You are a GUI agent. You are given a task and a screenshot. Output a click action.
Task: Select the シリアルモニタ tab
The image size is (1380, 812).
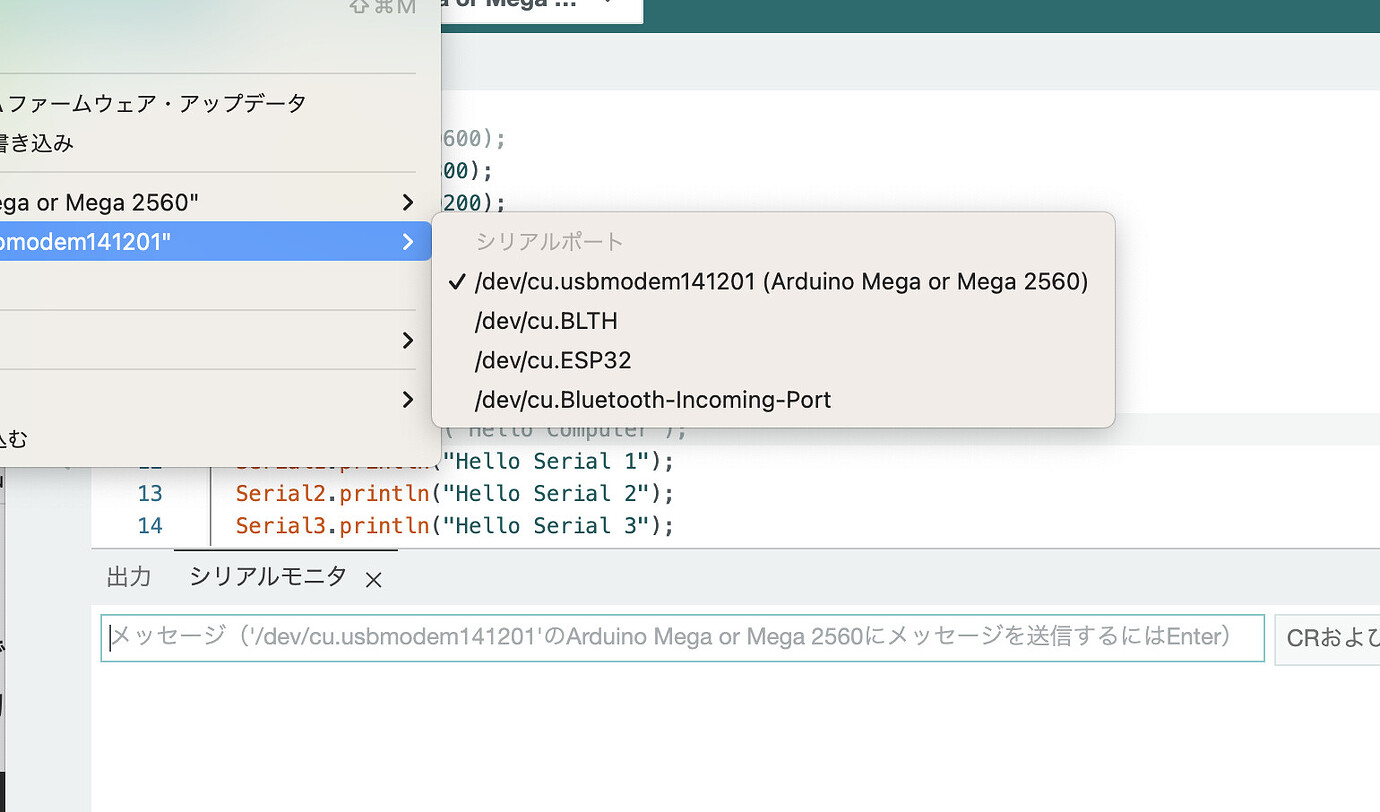pyautogui.click(x=265, y=577)
